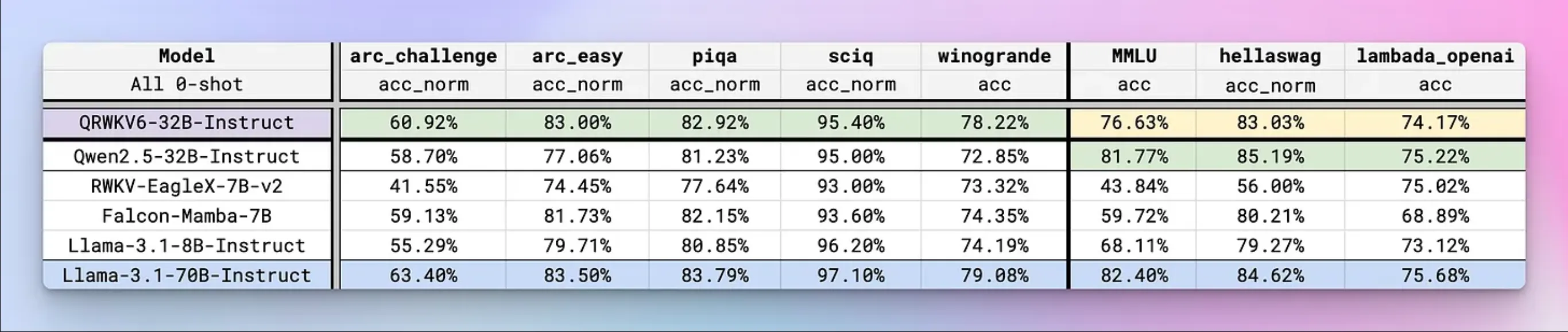1568x332 pixels.
Task: Select the Llama-3.1-8B-Instruct row label
Action: 186,245
